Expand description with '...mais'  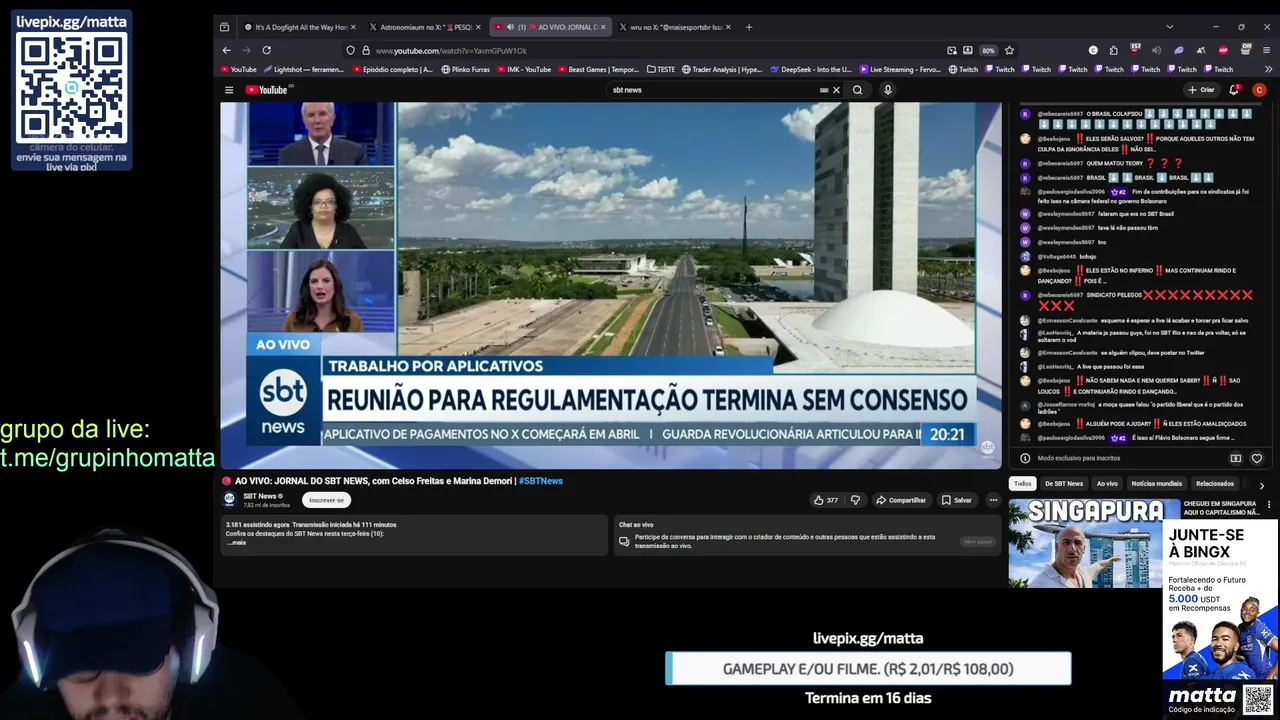click(x=237, y=543)
